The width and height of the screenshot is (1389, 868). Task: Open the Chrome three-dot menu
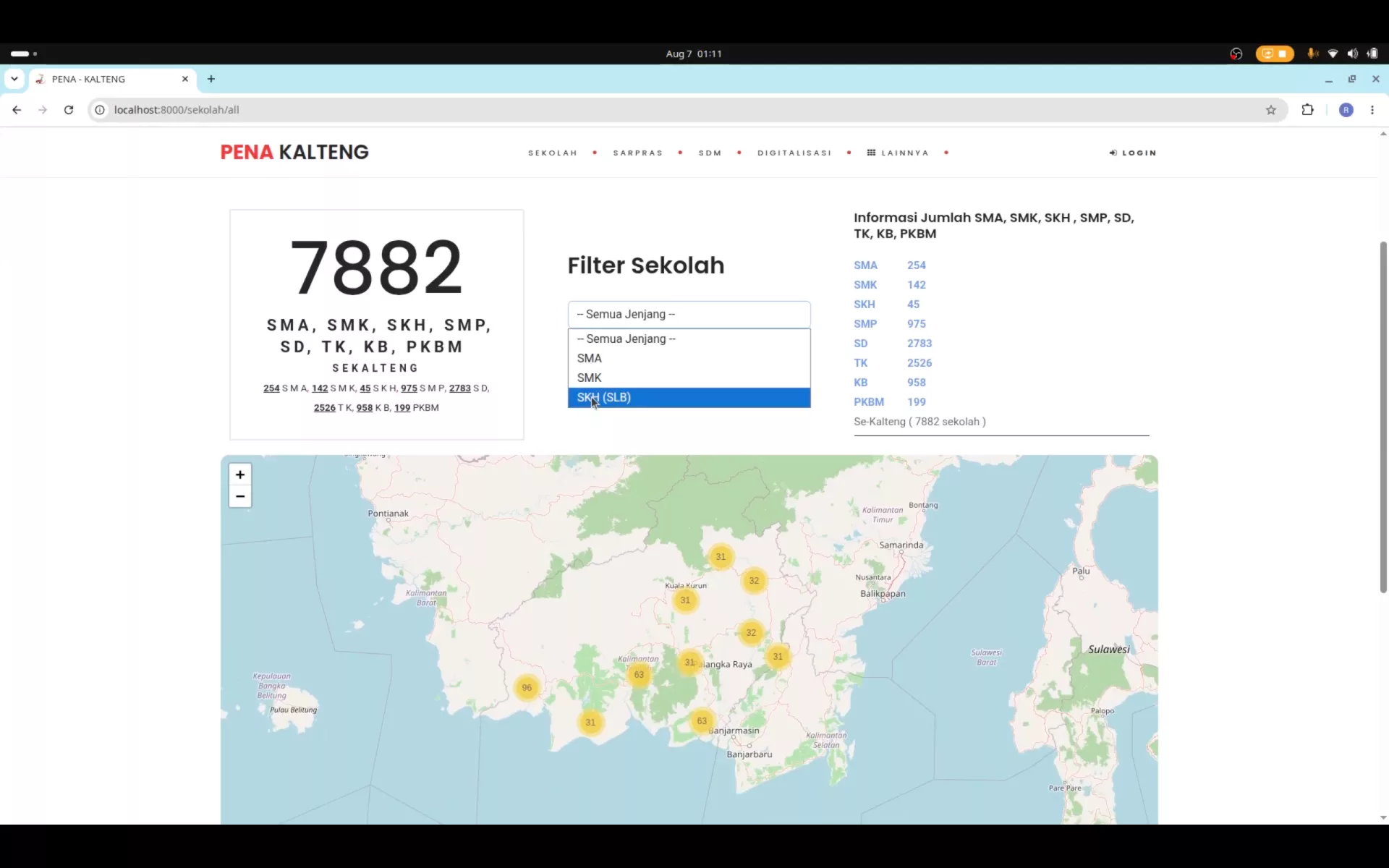tap(1372, 110)
